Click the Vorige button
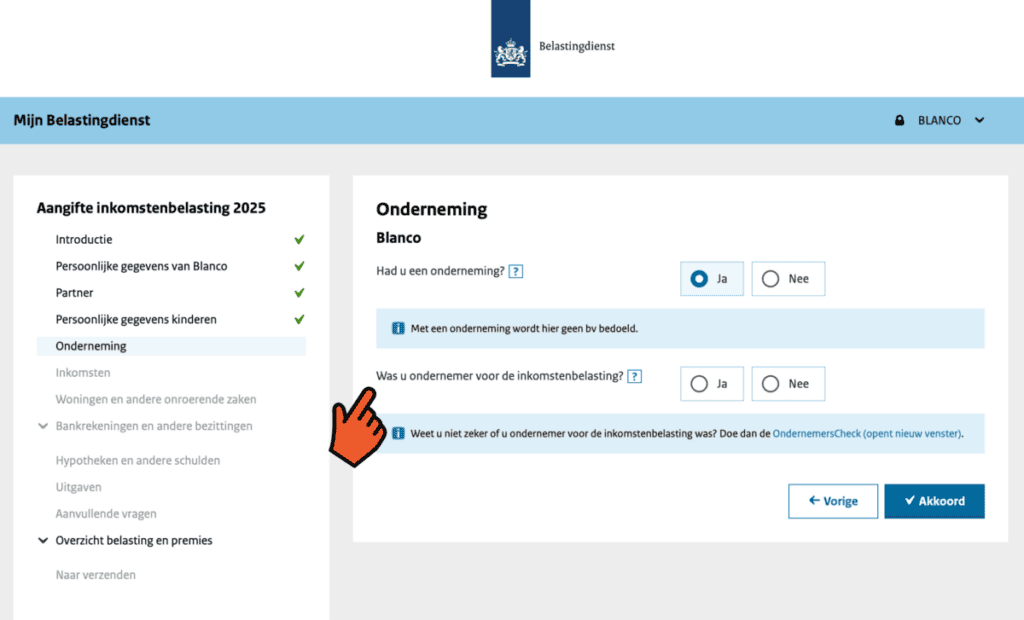 coord(832,501)
